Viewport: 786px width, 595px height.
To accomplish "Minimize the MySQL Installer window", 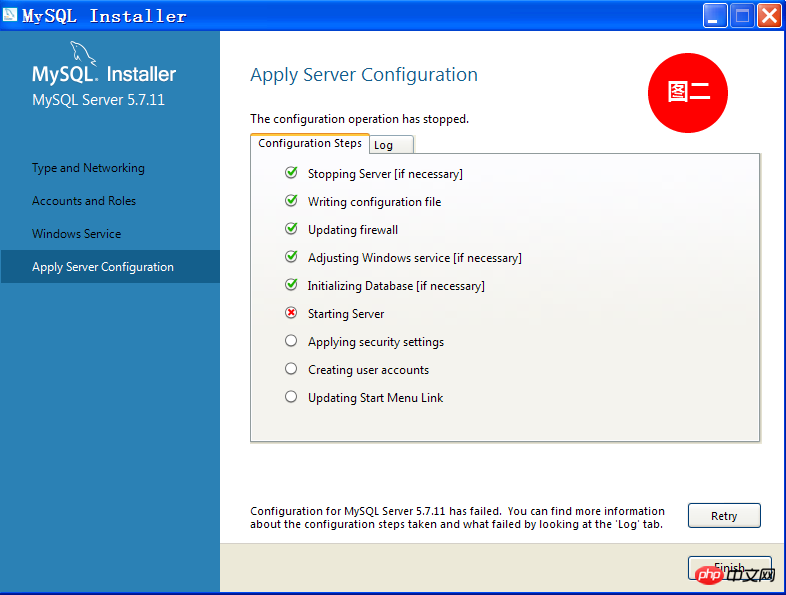I will pyautogui.click(x=714, y=16).
